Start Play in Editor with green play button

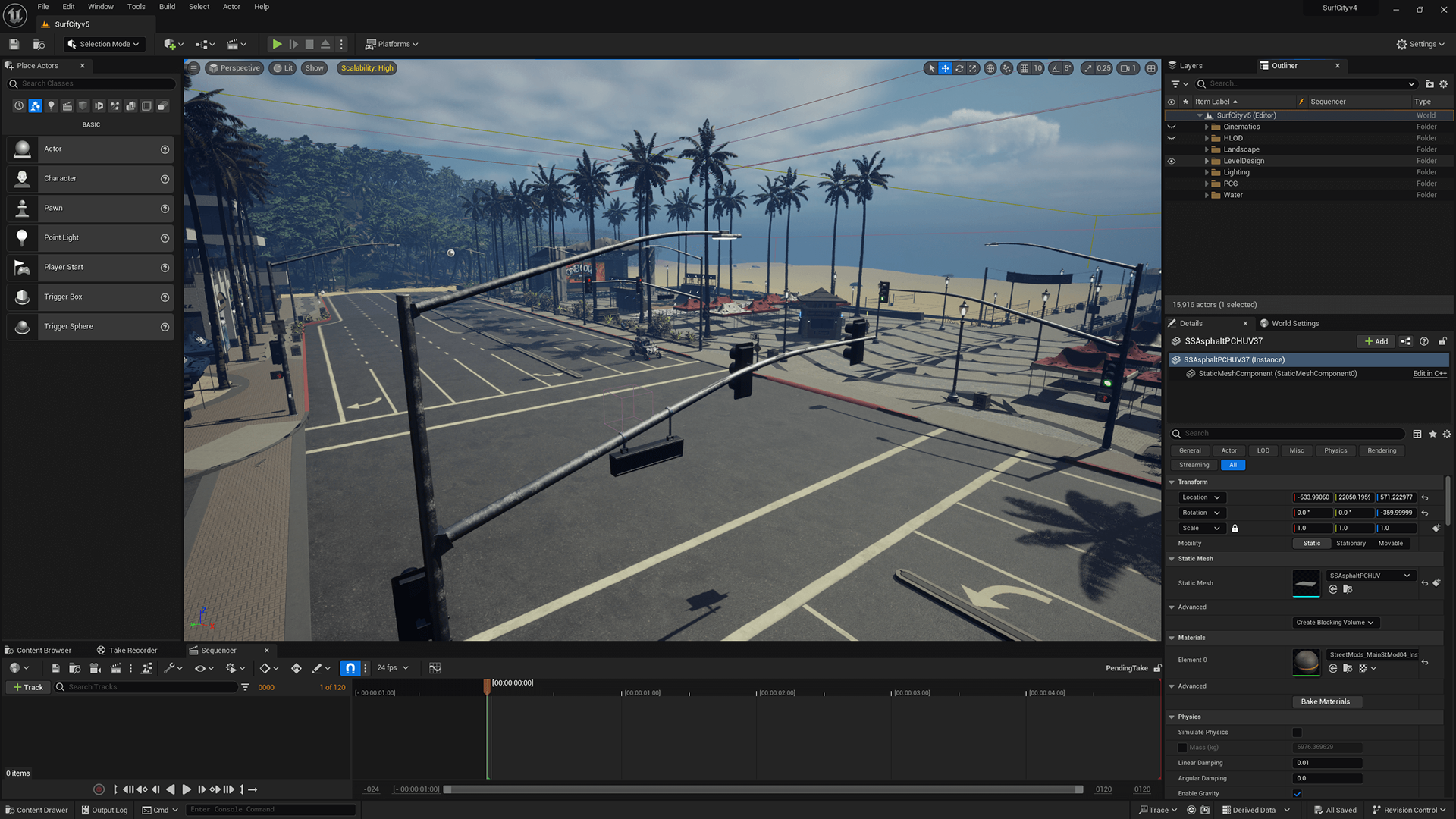click(277, 44)
